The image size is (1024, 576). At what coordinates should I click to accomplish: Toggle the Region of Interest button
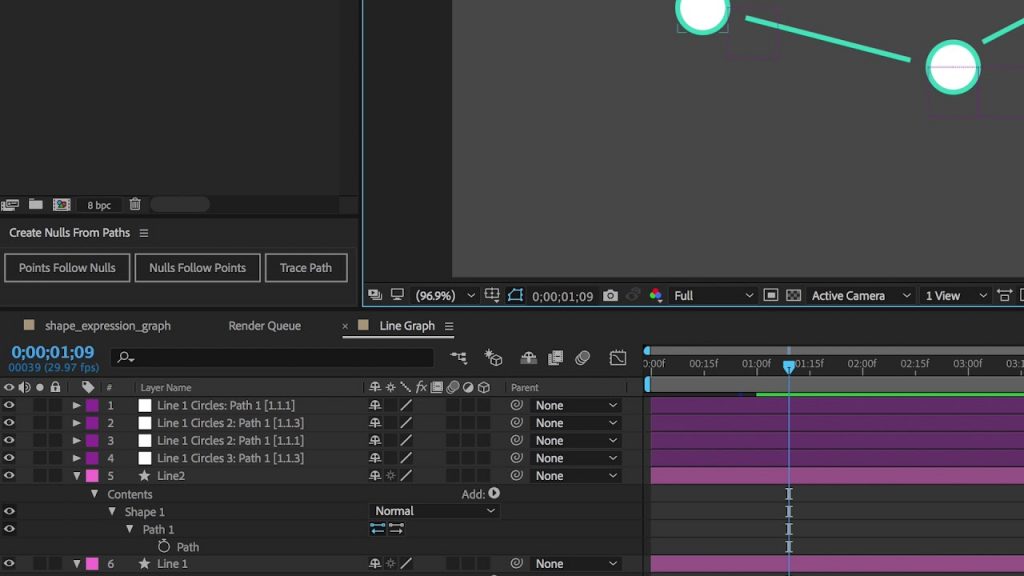click(771, 296)
